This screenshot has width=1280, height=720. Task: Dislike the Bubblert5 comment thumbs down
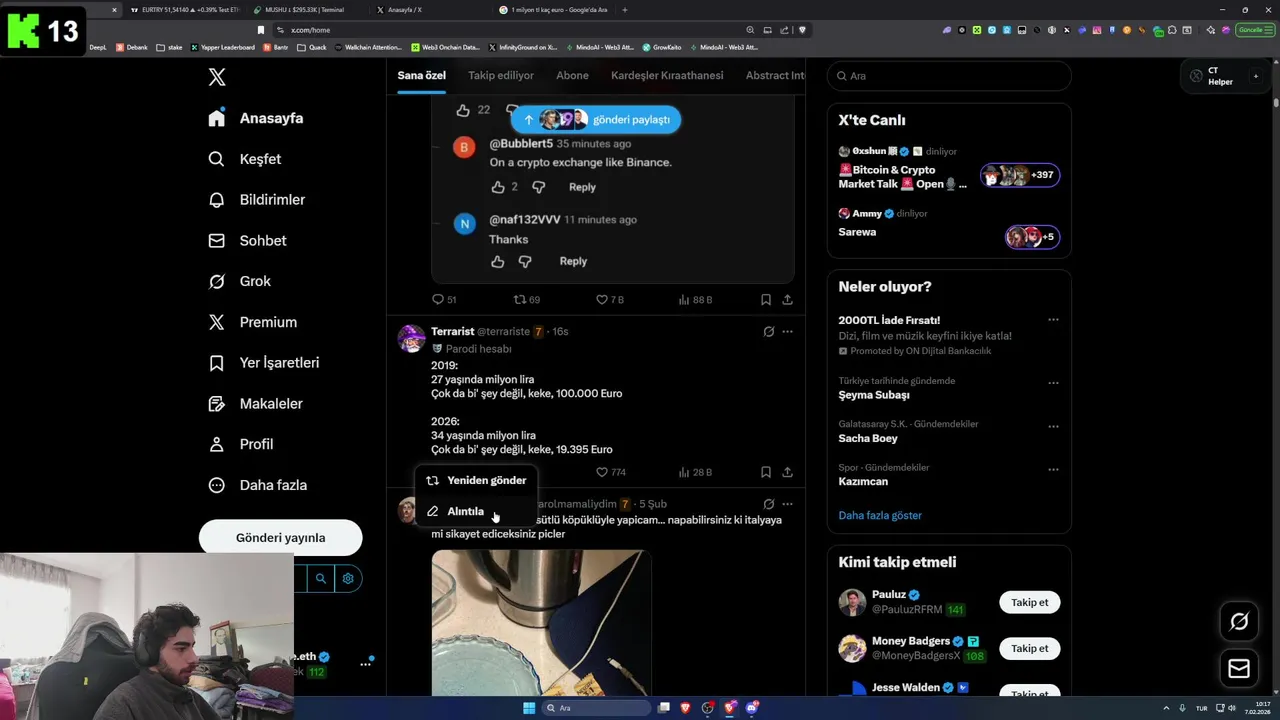(x=538, y=187)
